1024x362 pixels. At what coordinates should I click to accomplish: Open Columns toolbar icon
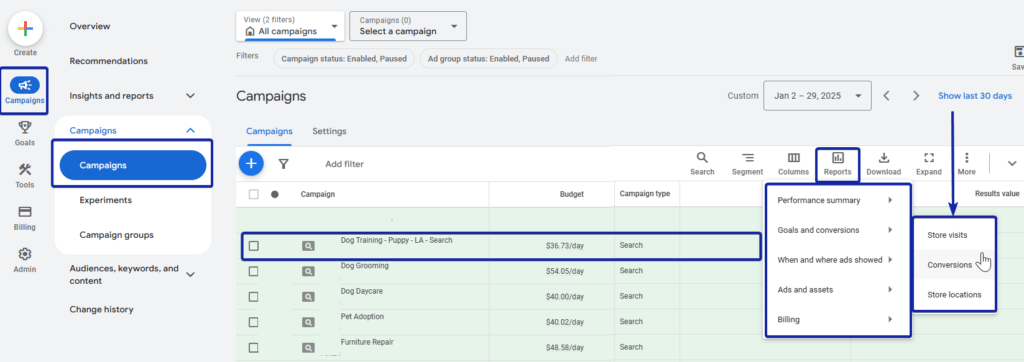tap(793, 157)
